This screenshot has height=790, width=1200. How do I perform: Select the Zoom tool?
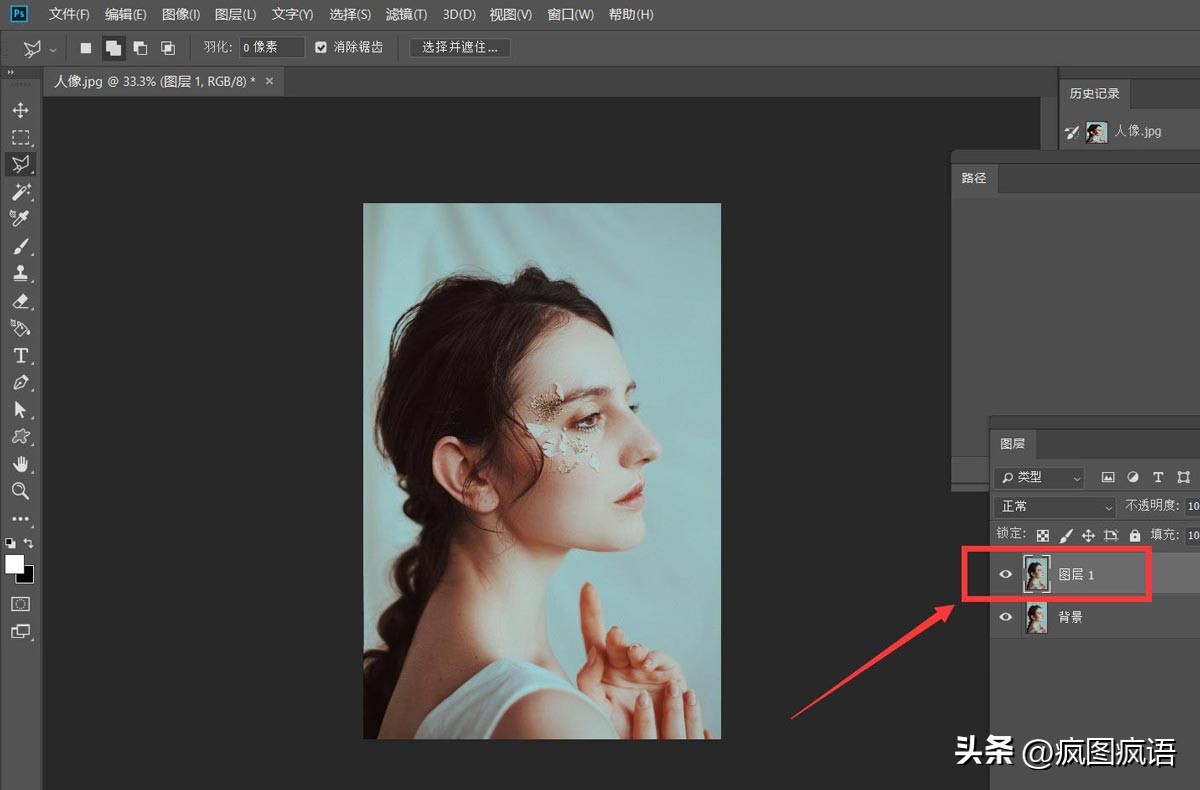point(20,491)
